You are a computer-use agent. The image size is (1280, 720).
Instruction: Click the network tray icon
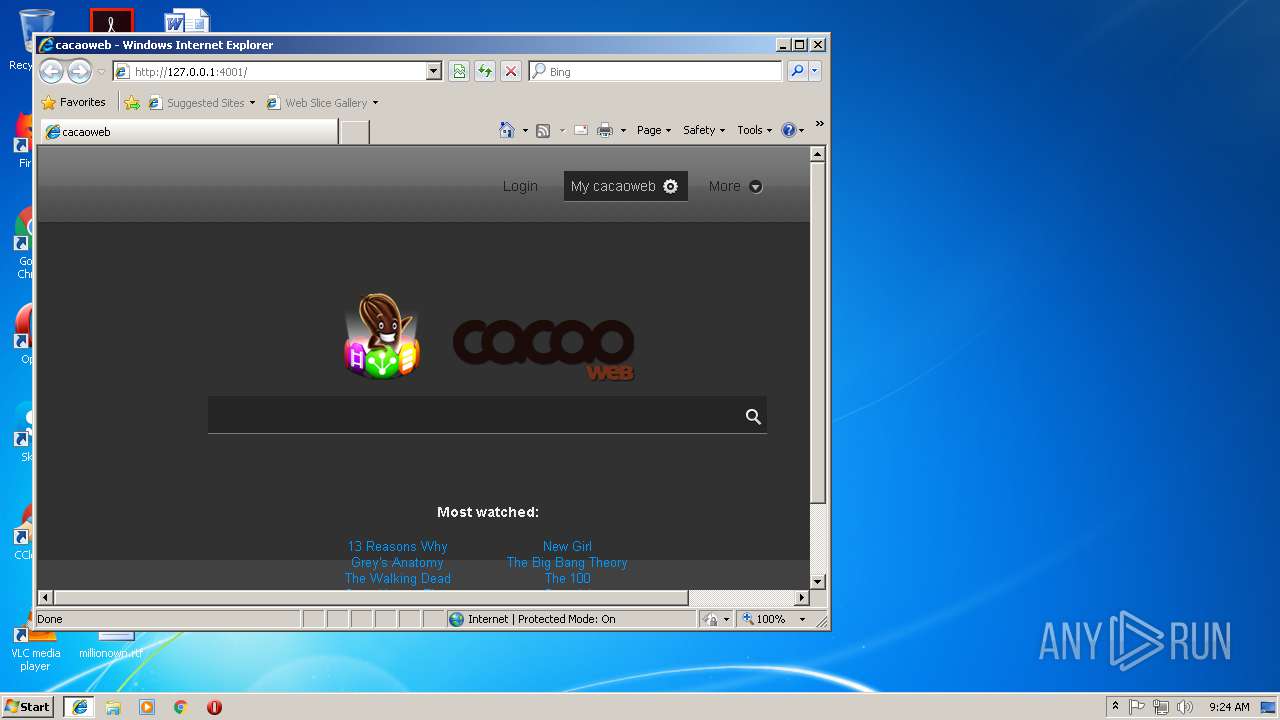coord(1161,706)
